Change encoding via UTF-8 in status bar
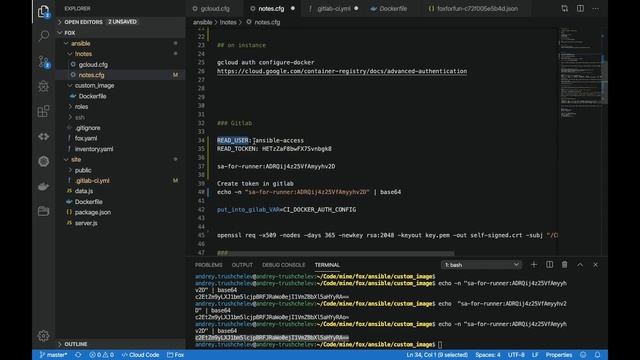 (516, 355)
